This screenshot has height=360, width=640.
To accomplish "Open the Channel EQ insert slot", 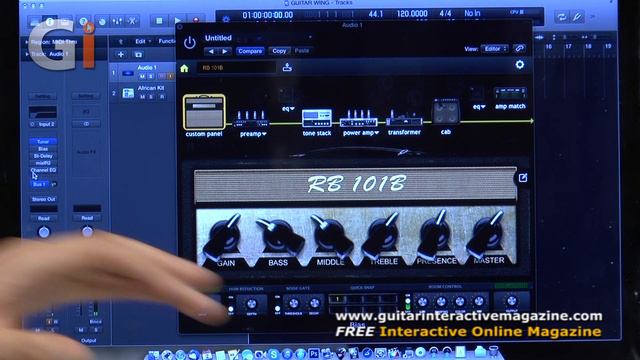I will (43, 170).
